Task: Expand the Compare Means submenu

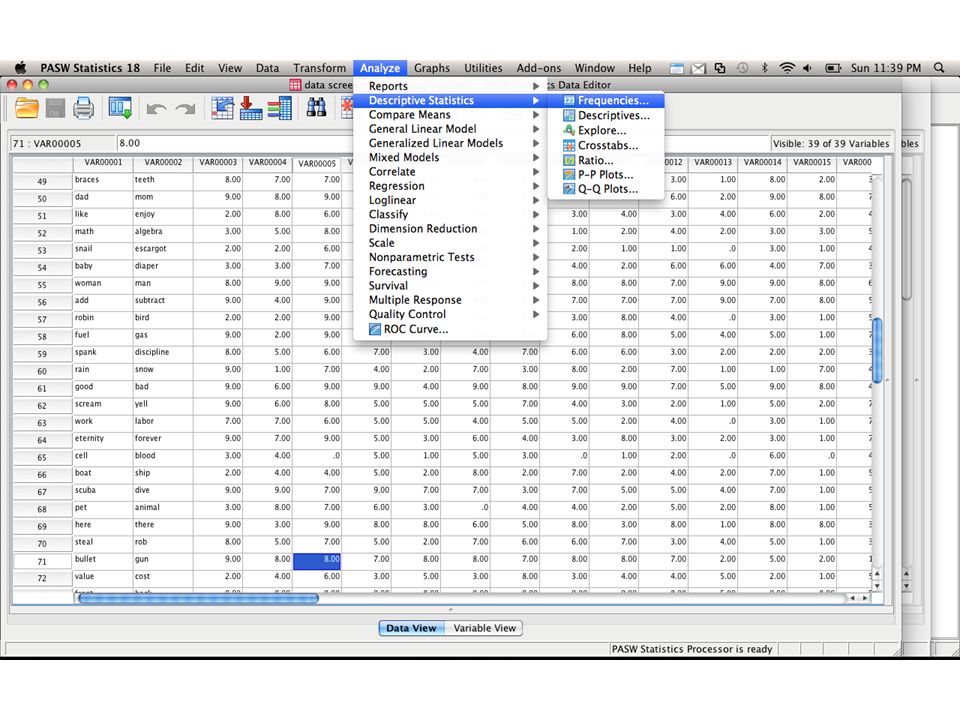Action: click(x=450, y=114)
